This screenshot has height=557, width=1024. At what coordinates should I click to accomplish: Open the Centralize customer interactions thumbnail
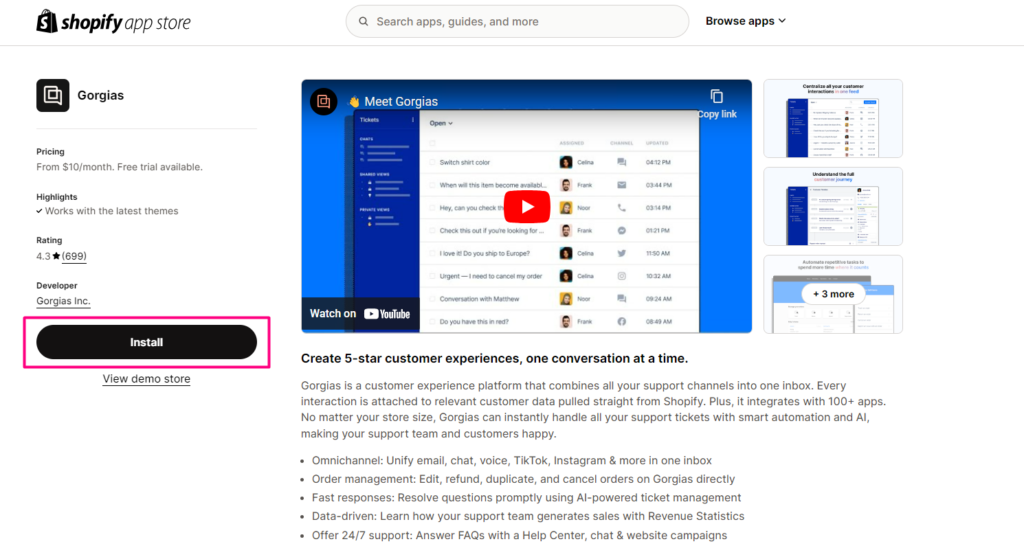833,118
